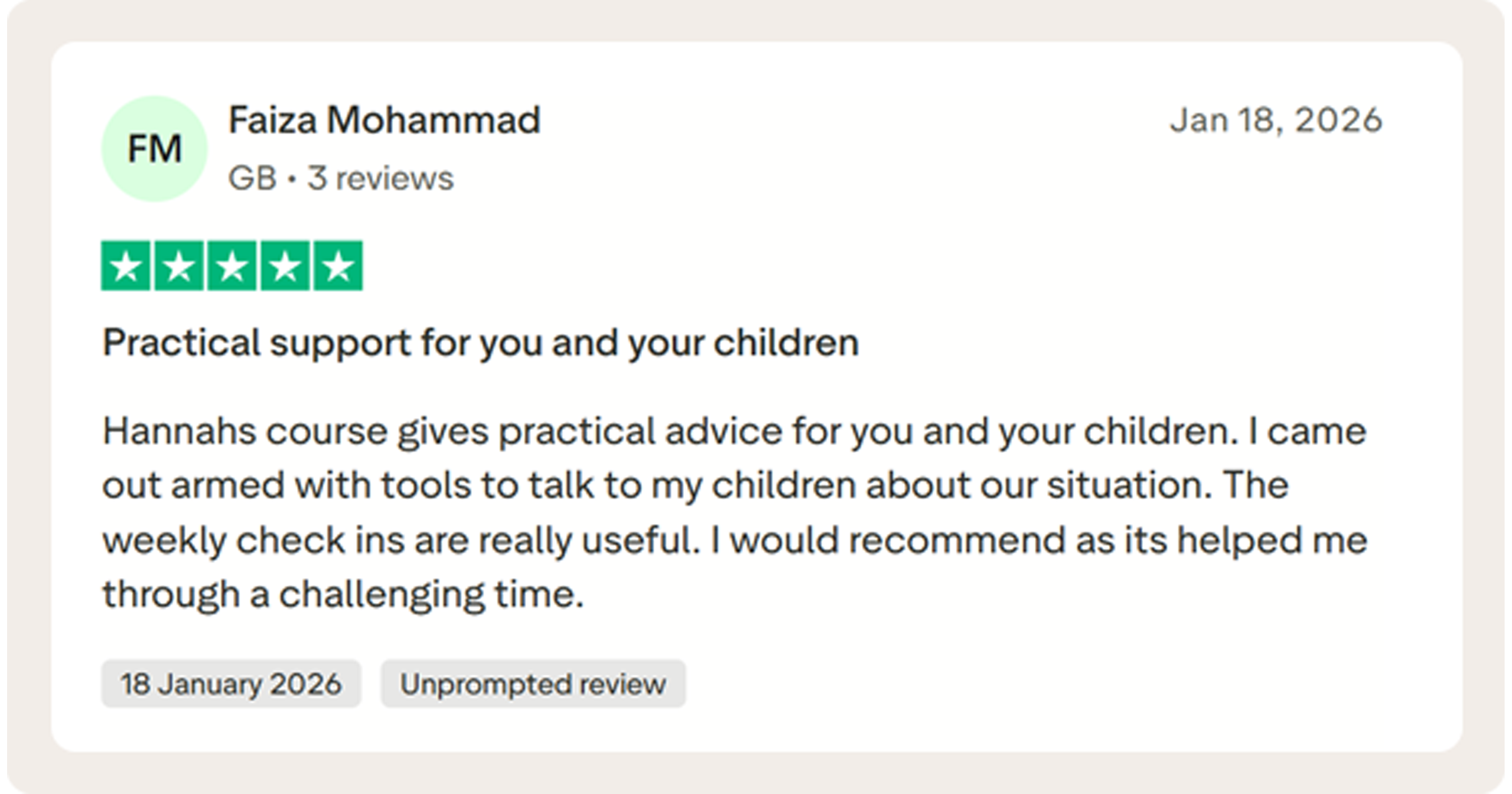Click blank white area right of the tags
Screen dimensions: 1512x794
[x=1063, y=684]
